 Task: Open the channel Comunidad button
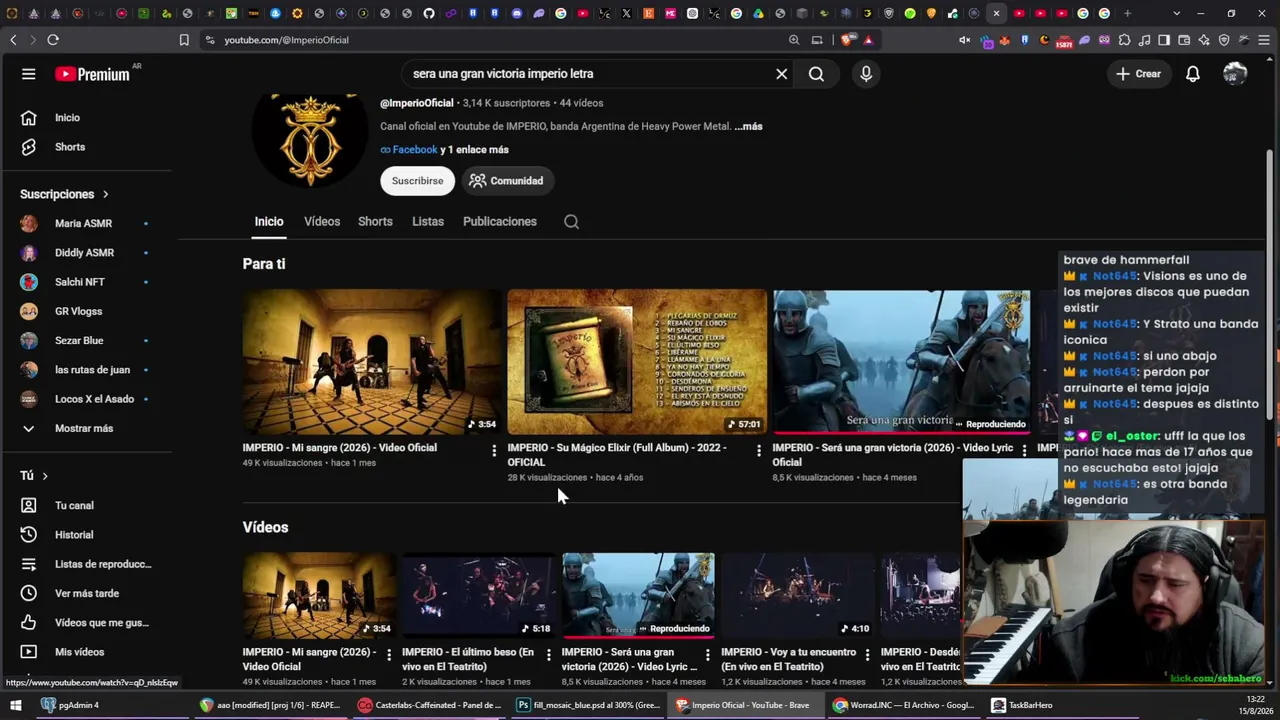click(x=507, y=181)
